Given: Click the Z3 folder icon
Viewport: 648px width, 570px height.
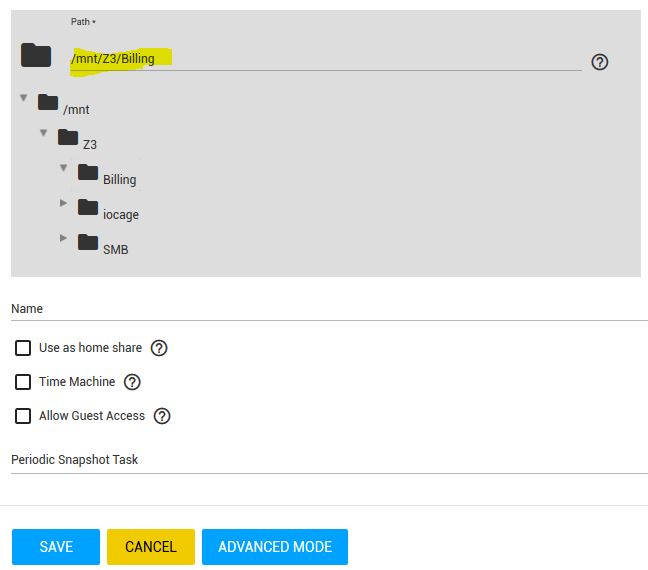Looking at the screenshot, I should [68, 137].
